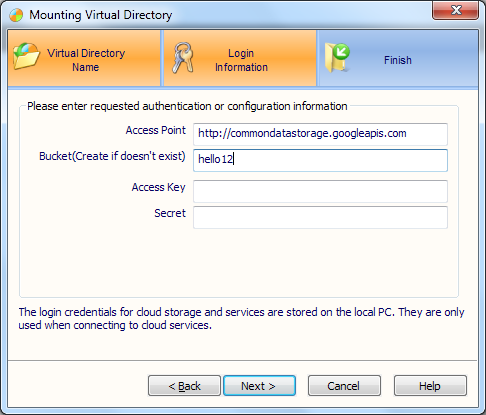486x415 pixels.
Task: Click the Access Point label text
Action: point(155,130)
